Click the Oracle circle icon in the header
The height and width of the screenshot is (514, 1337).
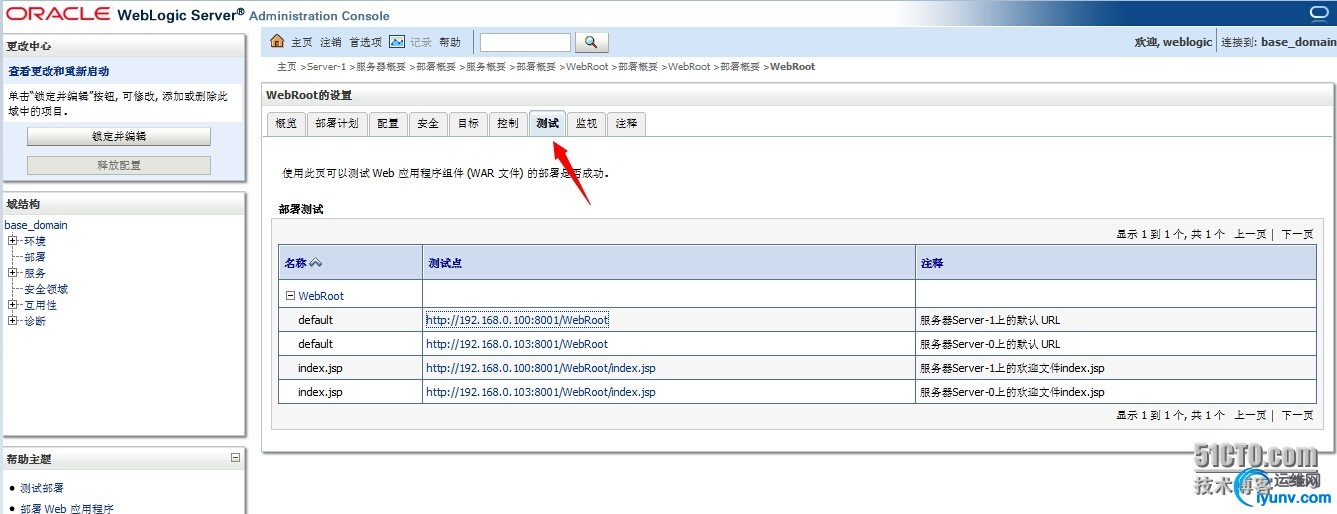pos(1317,13)
